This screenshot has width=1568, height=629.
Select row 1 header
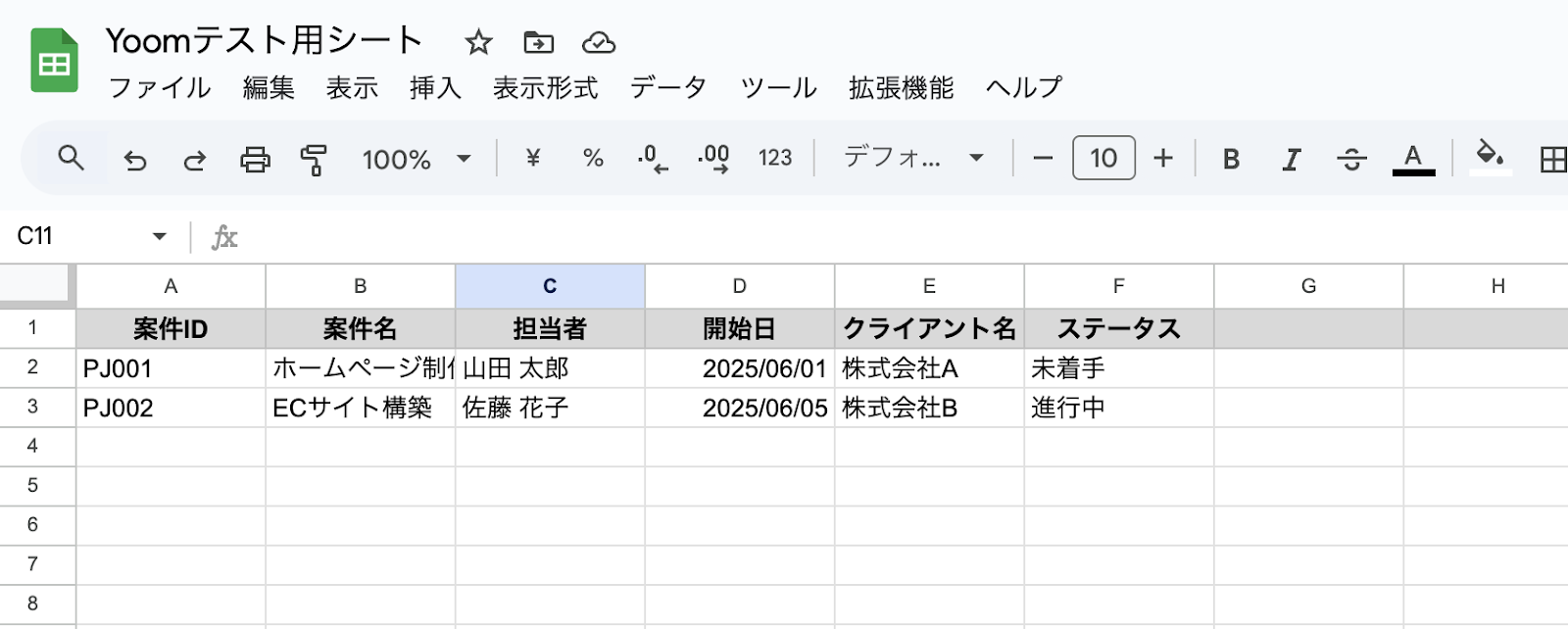[37, 328]
